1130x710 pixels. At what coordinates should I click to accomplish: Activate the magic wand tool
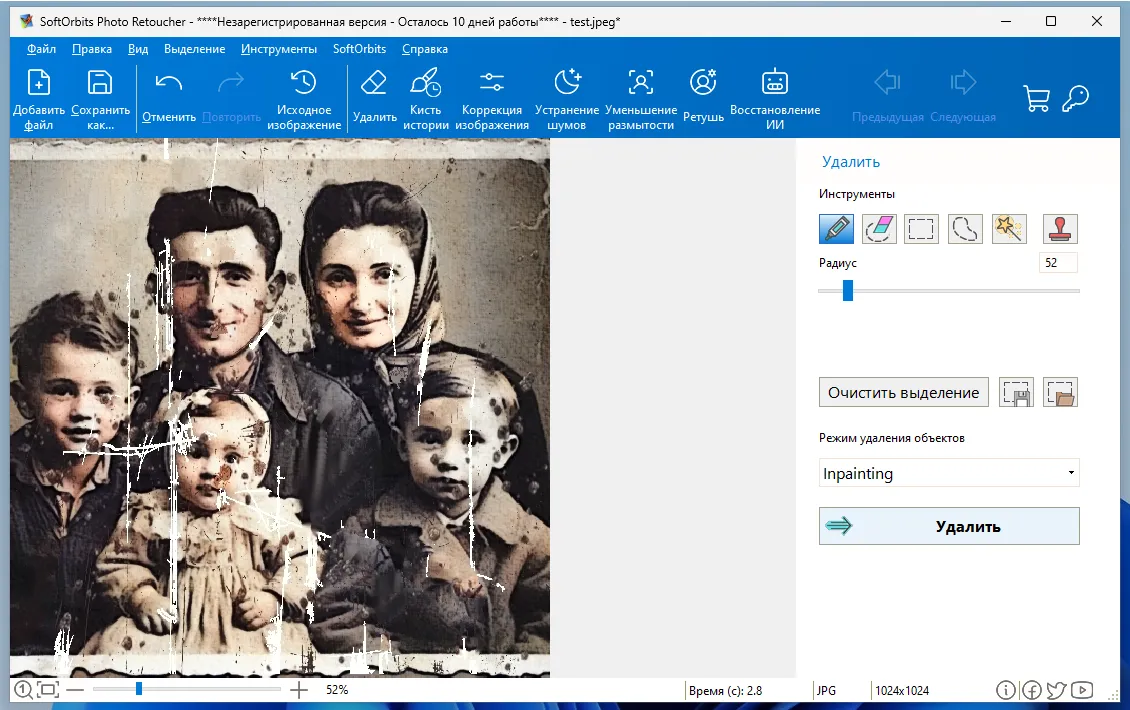pyautogui.click(x=1008, y=229)
